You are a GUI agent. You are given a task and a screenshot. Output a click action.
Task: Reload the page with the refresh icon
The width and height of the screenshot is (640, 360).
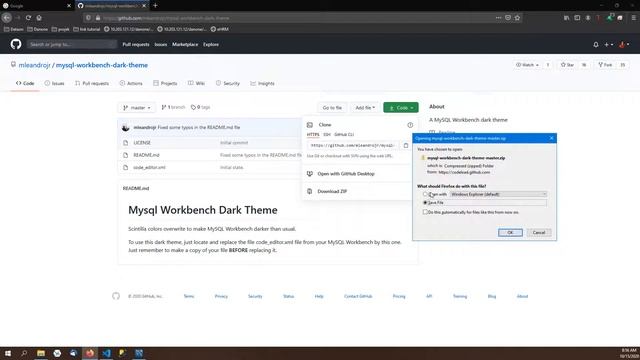(x=28, y=18)
